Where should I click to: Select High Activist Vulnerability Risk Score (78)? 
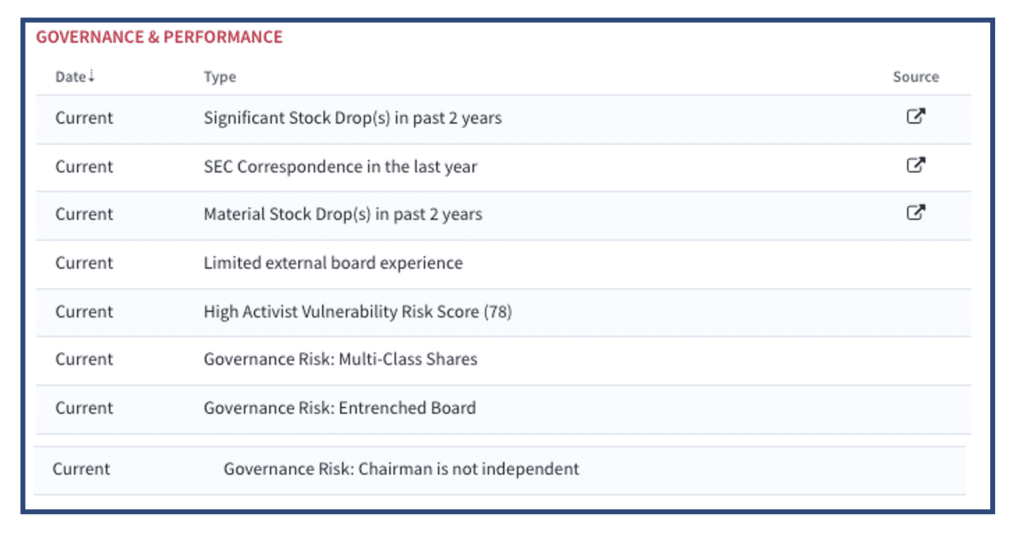tap(358, 312)
